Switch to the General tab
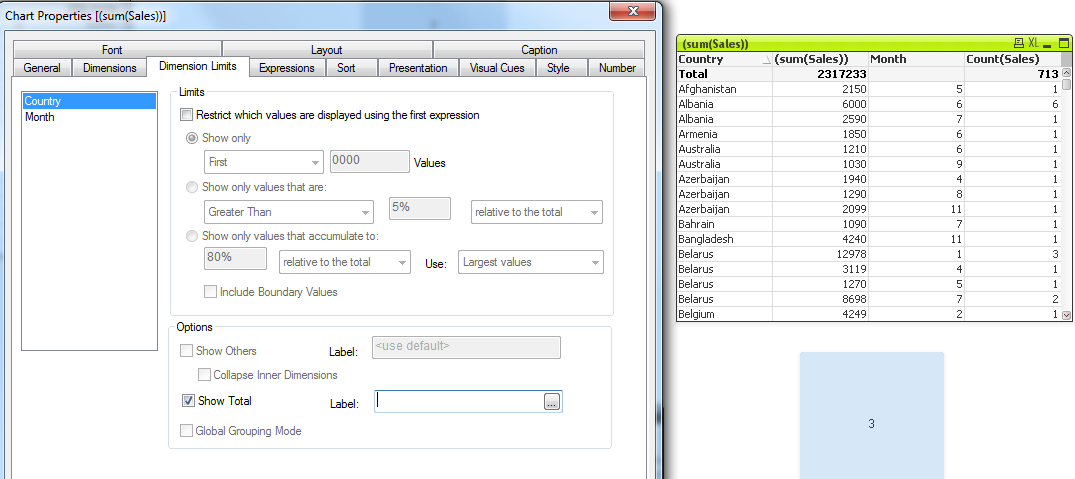The image size is (1075, 479). [x=42, y=68]
